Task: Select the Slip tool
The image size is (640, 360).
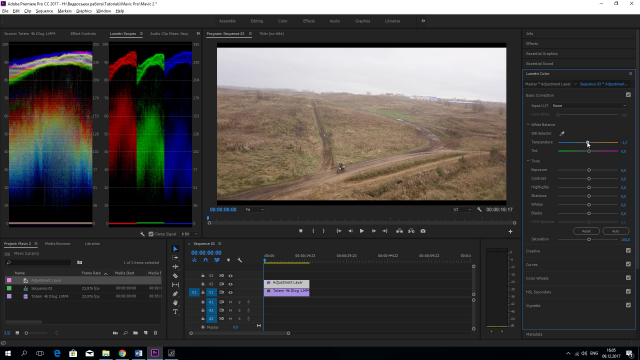Action: [175, 284]
